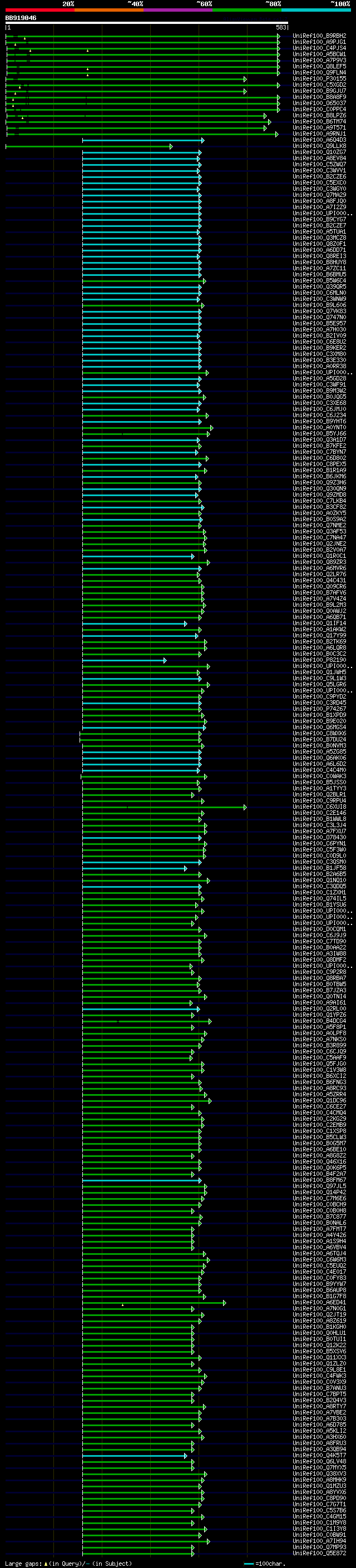Select hit label UniRef100_Q6MGS4
Screen dimensions: 356x1568
(319, 728)
